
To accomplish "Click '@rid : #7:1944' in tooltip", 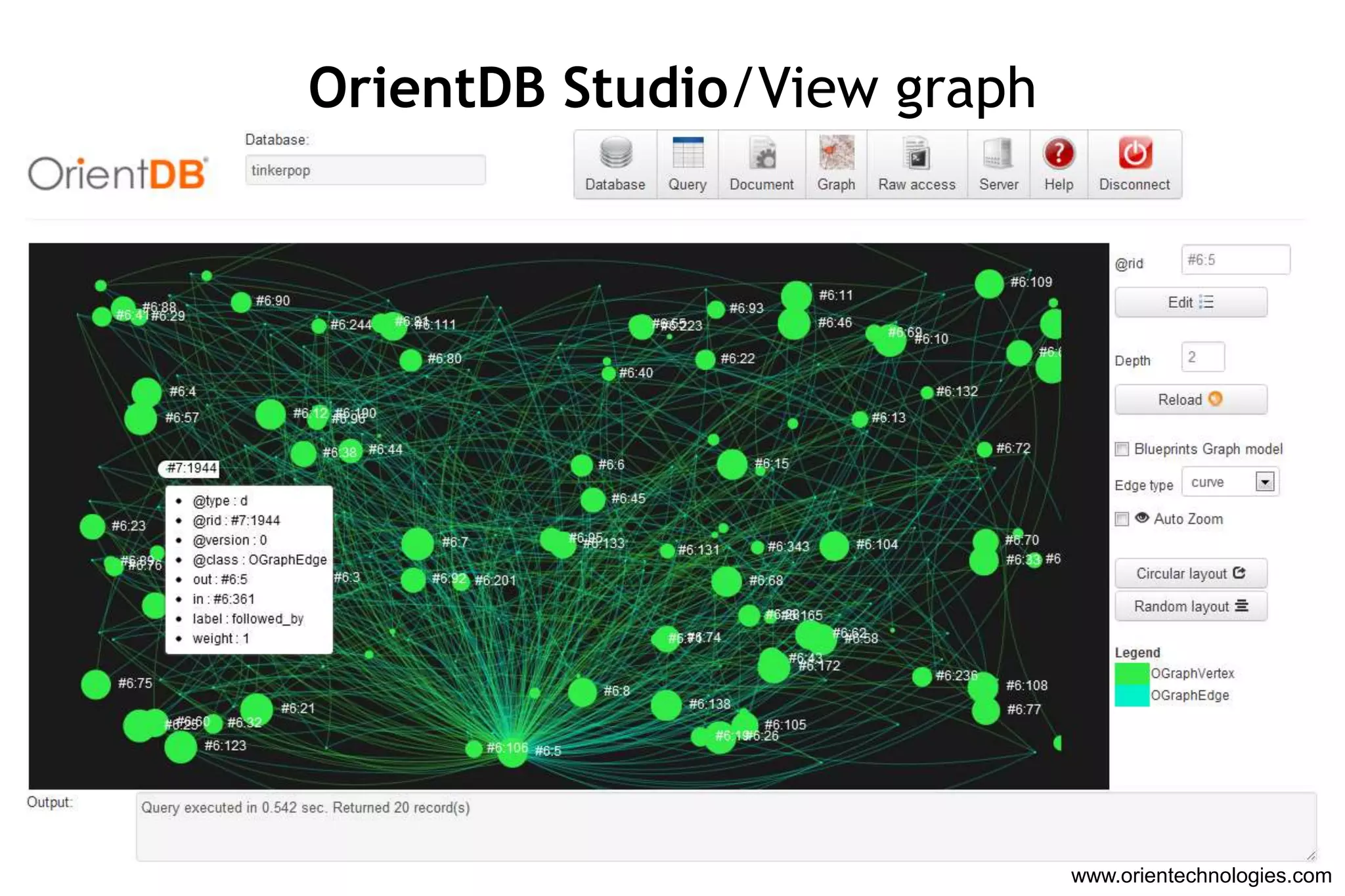I will [236, 521].
